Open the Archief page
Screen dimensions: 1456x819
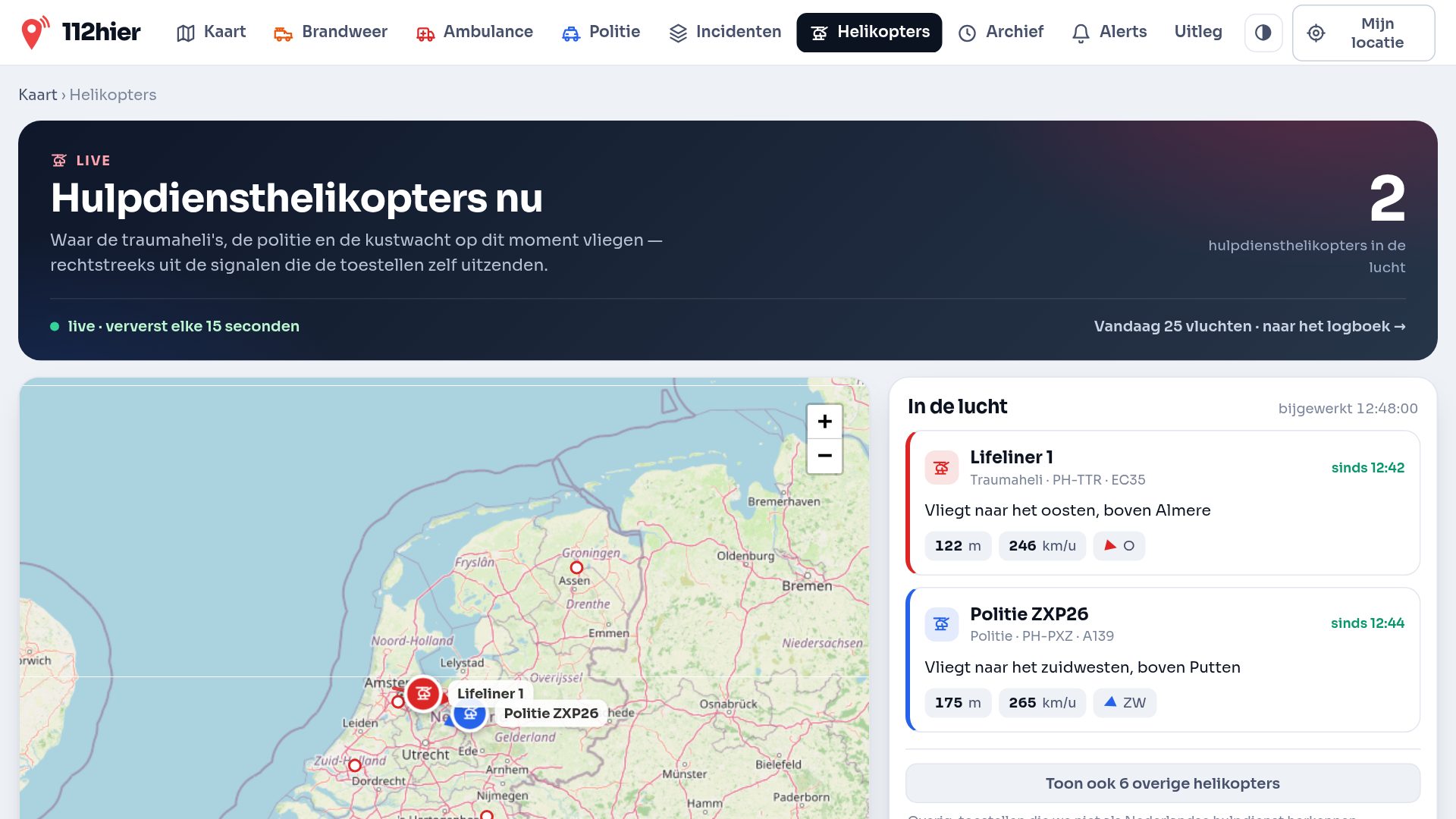coord(1001,32)
